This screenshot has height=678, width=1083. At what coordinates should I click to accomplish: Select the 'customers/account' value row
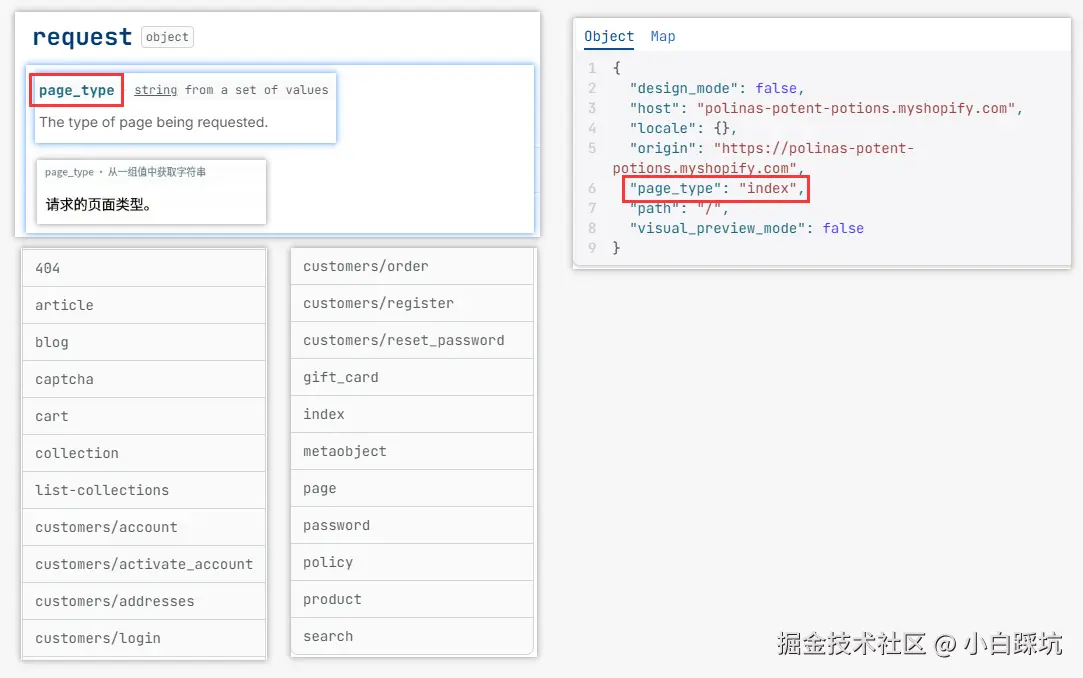(x=144, y=527)
